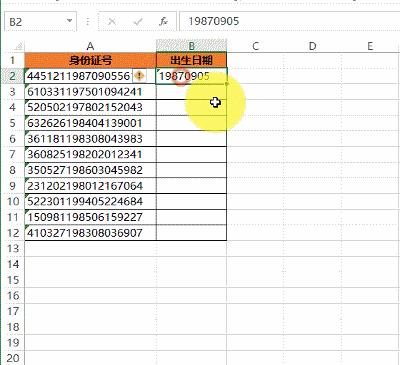Select row 13 header
Screen dimensions: 400x365
click(x=13, y=248)
